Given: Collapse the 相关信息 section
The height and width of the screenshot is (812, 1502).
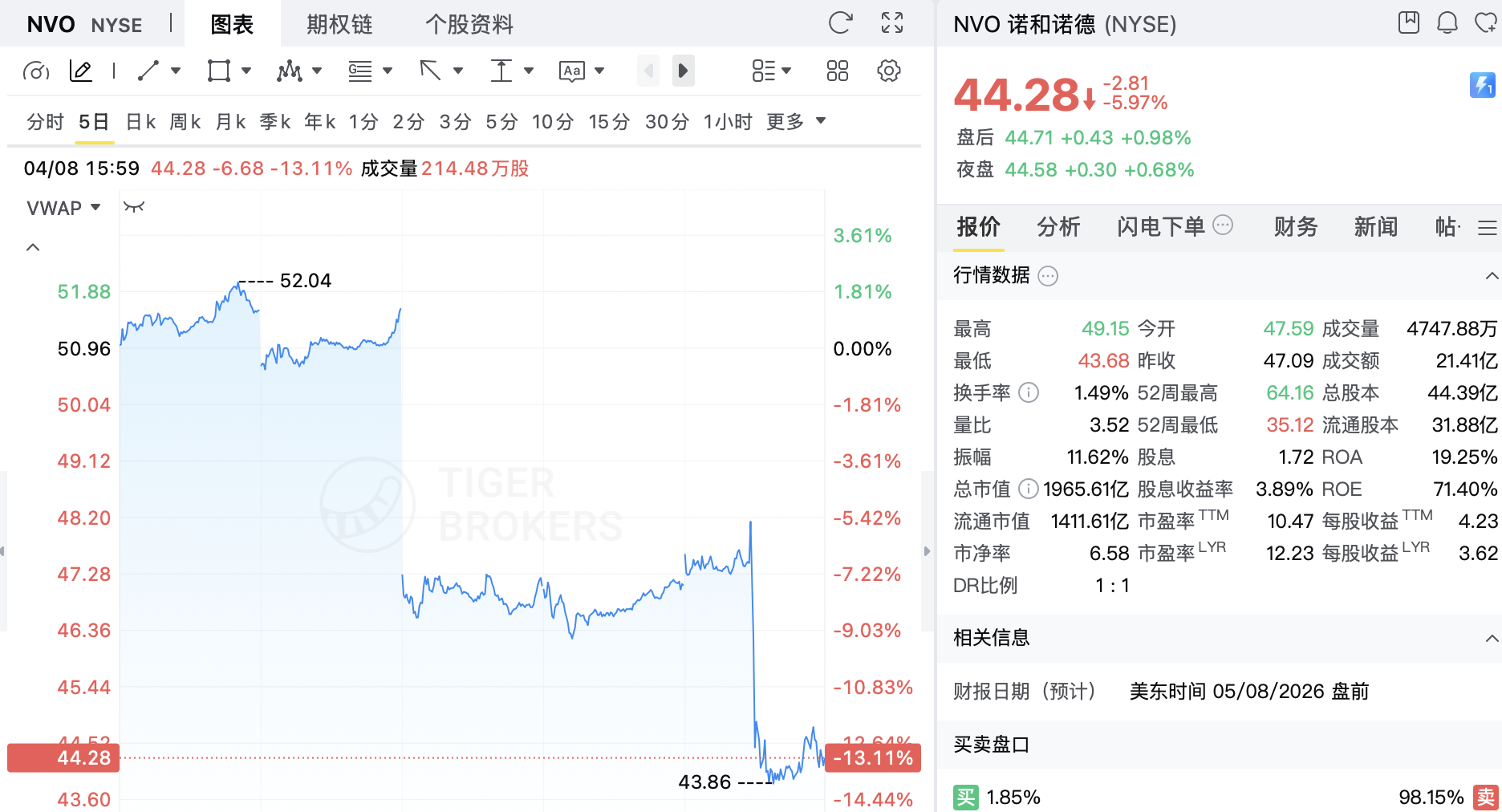Looking at the screenshot, I should point(1492,639).
